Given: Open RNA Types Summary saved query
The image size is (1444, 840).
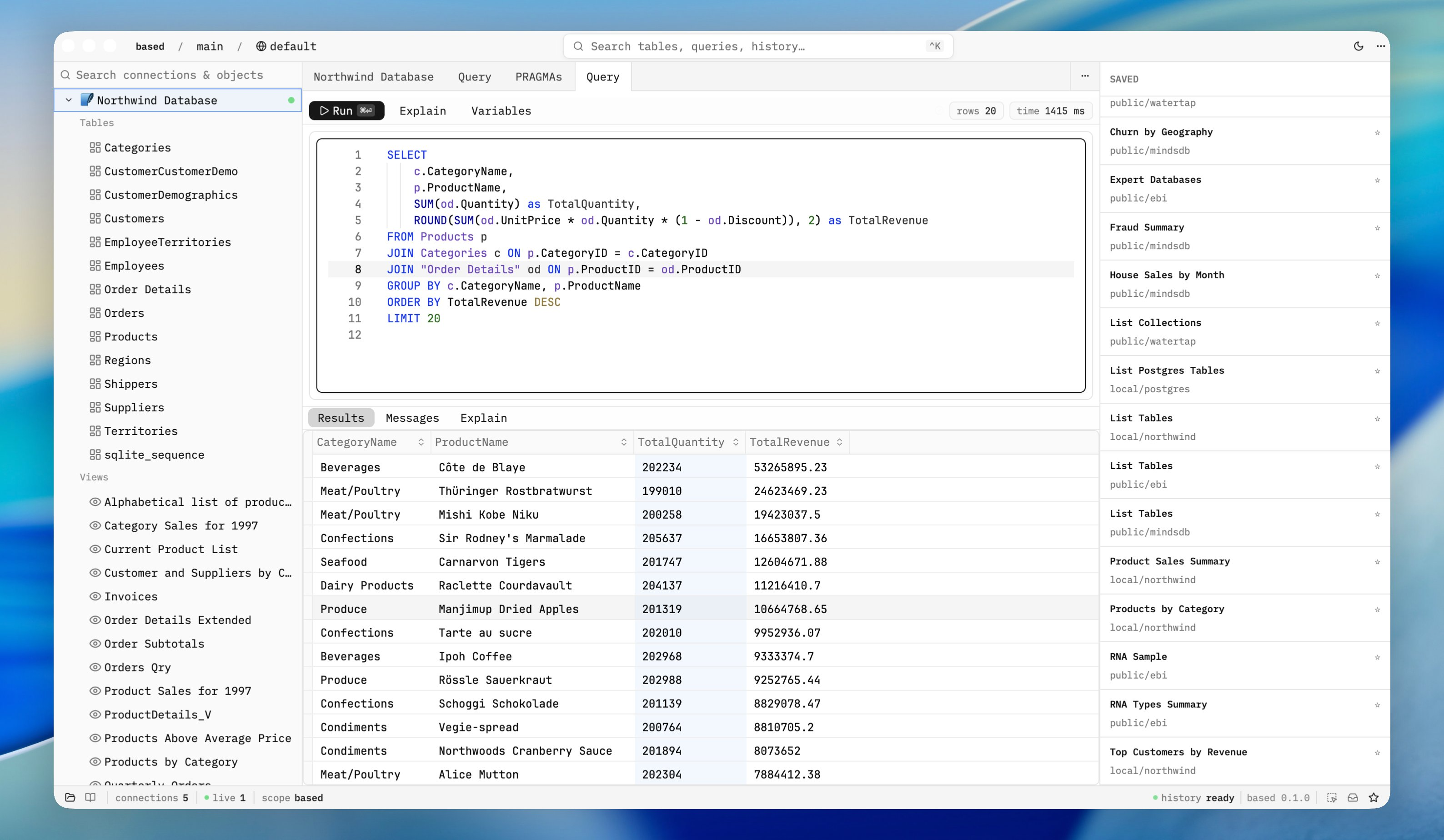Looking at the screenshot, I should [x=1244, y=713].
